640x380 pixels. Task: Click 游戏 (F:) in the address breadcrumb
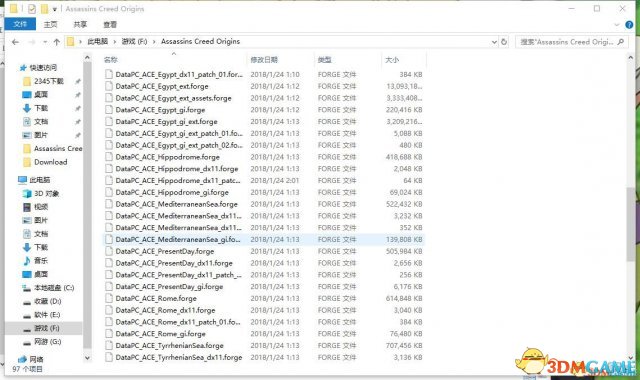coord(134,41)
